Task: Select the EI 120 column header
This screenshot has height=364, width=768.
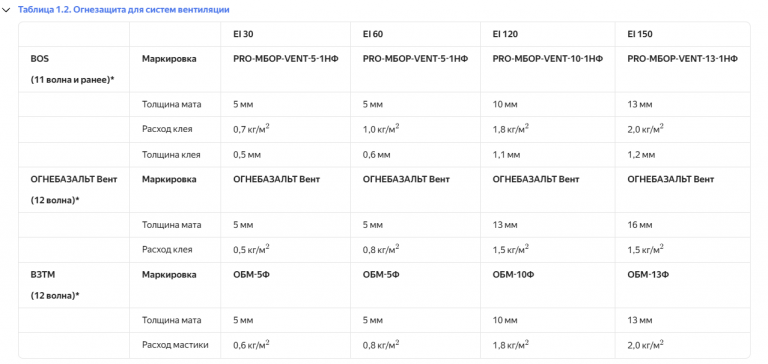Action: tap(504, 35)
